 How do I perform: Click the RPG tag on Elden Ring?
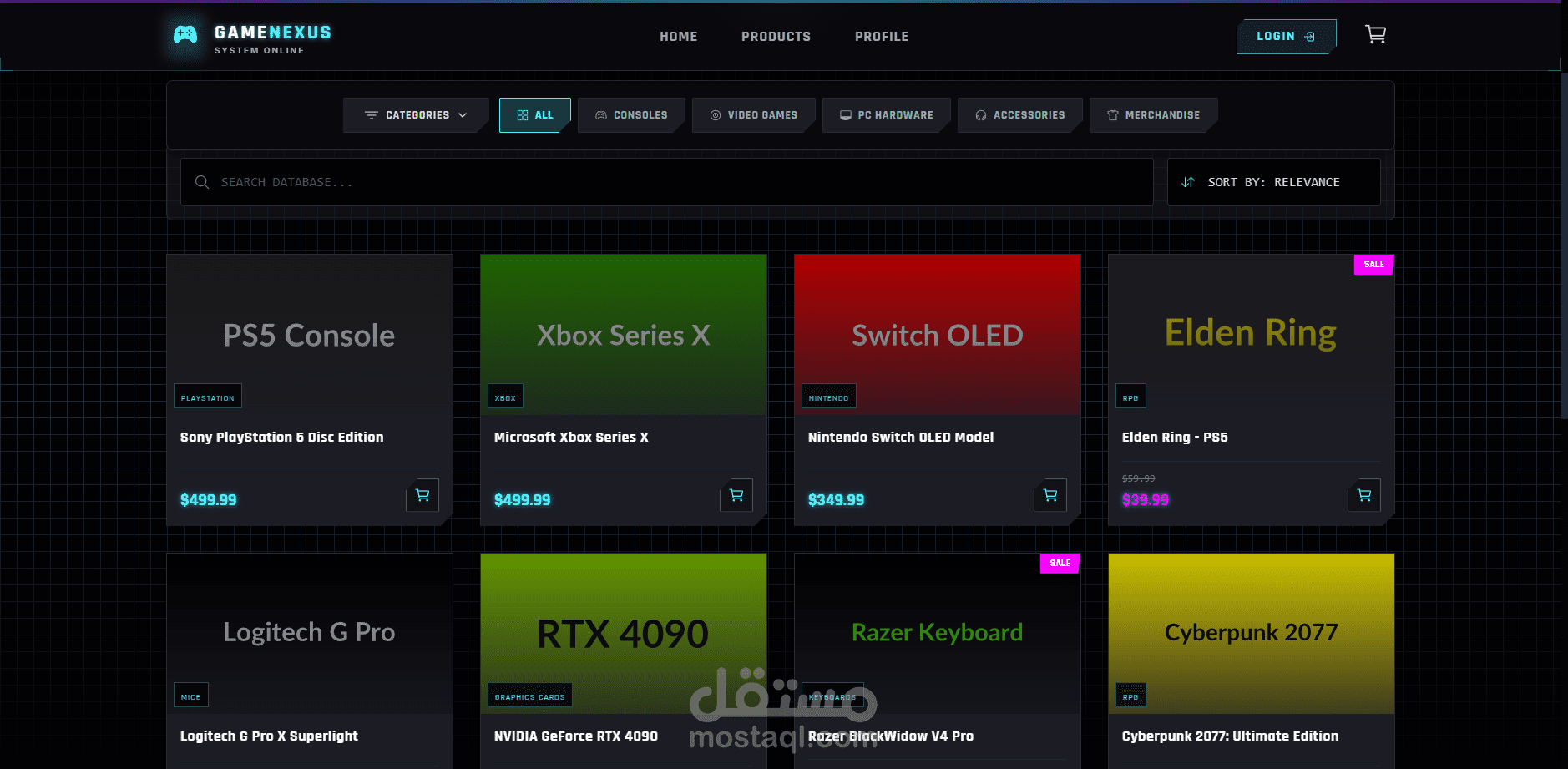pos(1130,397)
